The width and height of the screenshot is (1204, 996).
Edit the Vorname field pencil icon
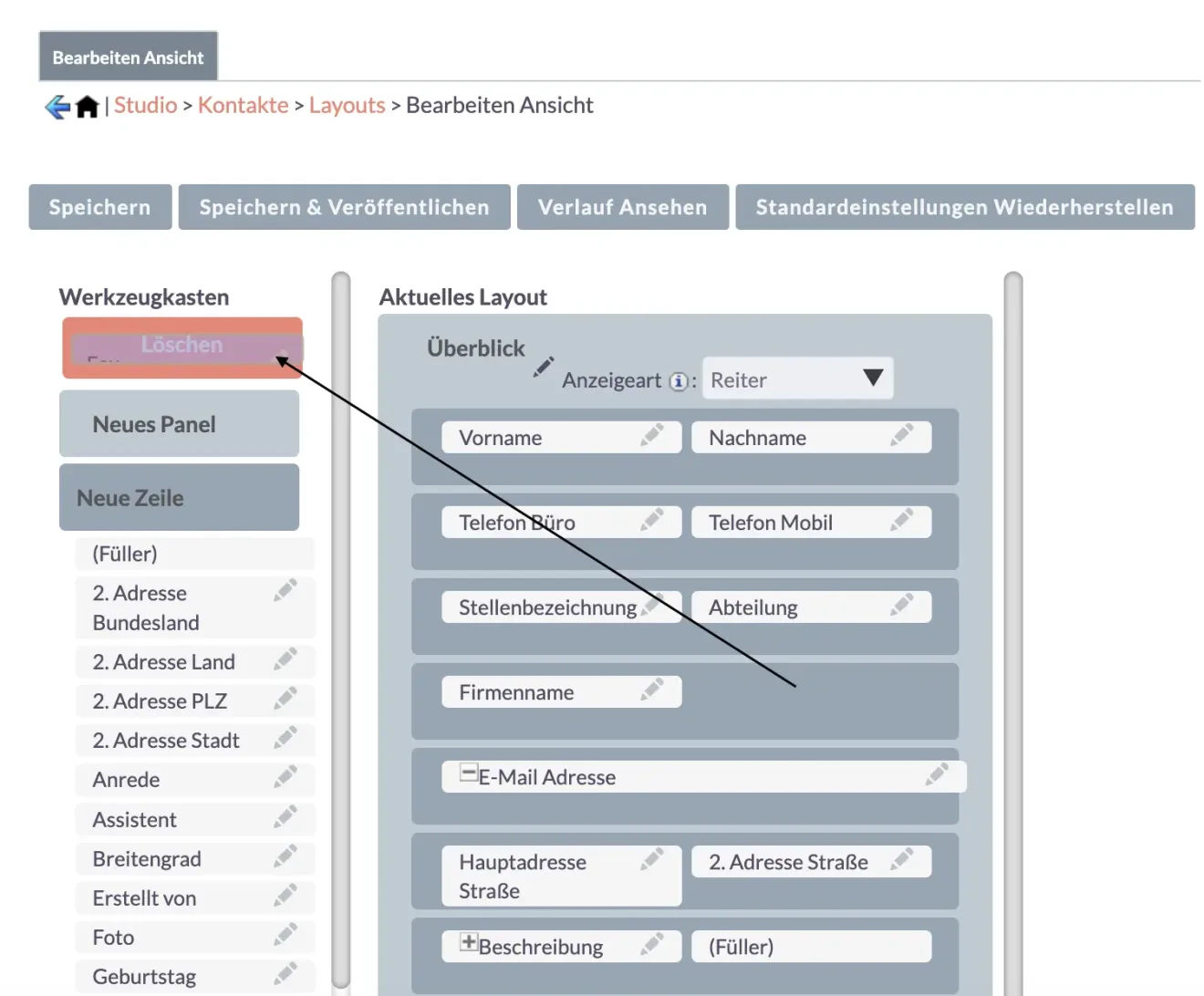pyautogui.click(x=651, y=436)
